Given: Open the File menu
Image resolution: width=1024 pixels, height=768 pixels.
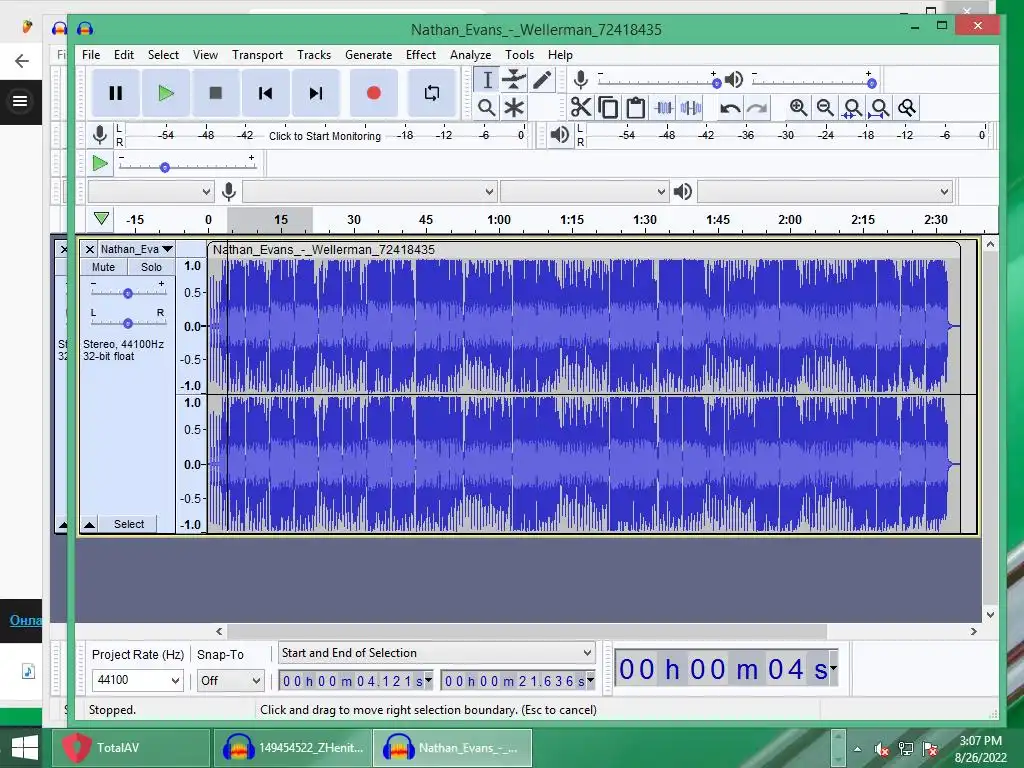Looking at the screenshot, I should [x=91, y=55].
